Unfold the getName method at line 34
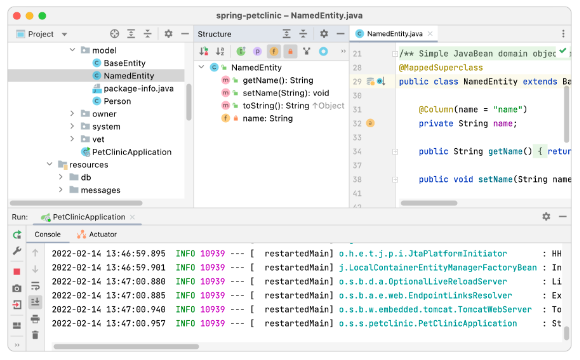The height and width of the screenshot is (360, 580). pos(395,152)
